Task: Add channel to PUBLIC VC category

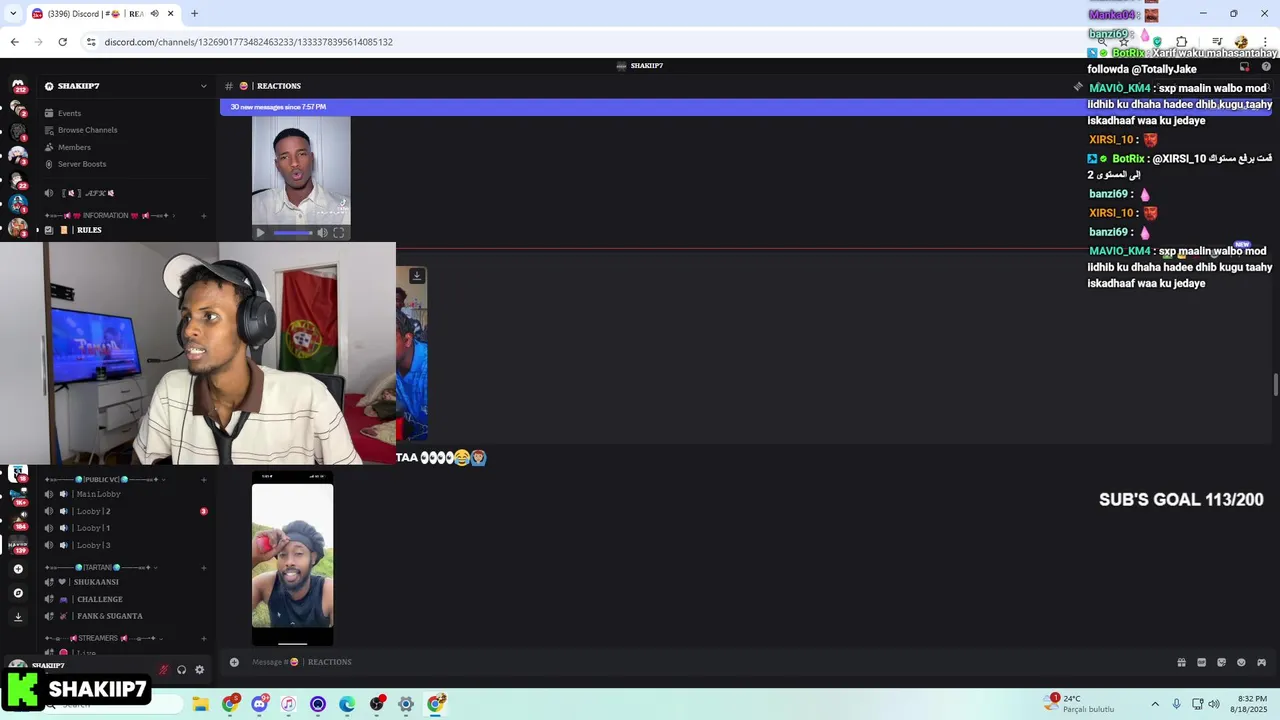Action: (x=204, y=480)
